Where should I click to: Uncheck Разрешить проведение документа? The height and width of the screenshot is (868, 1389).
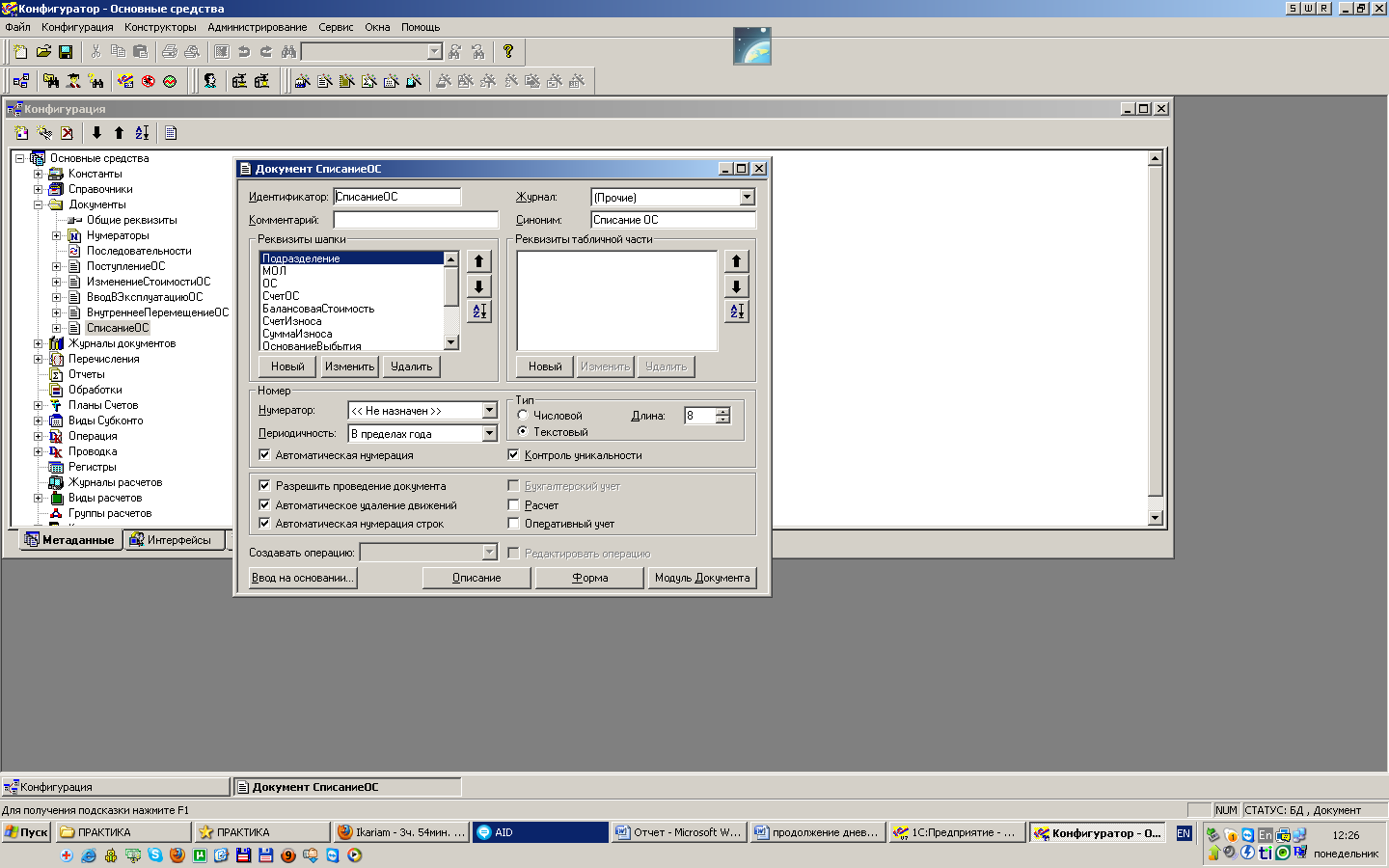264,486
